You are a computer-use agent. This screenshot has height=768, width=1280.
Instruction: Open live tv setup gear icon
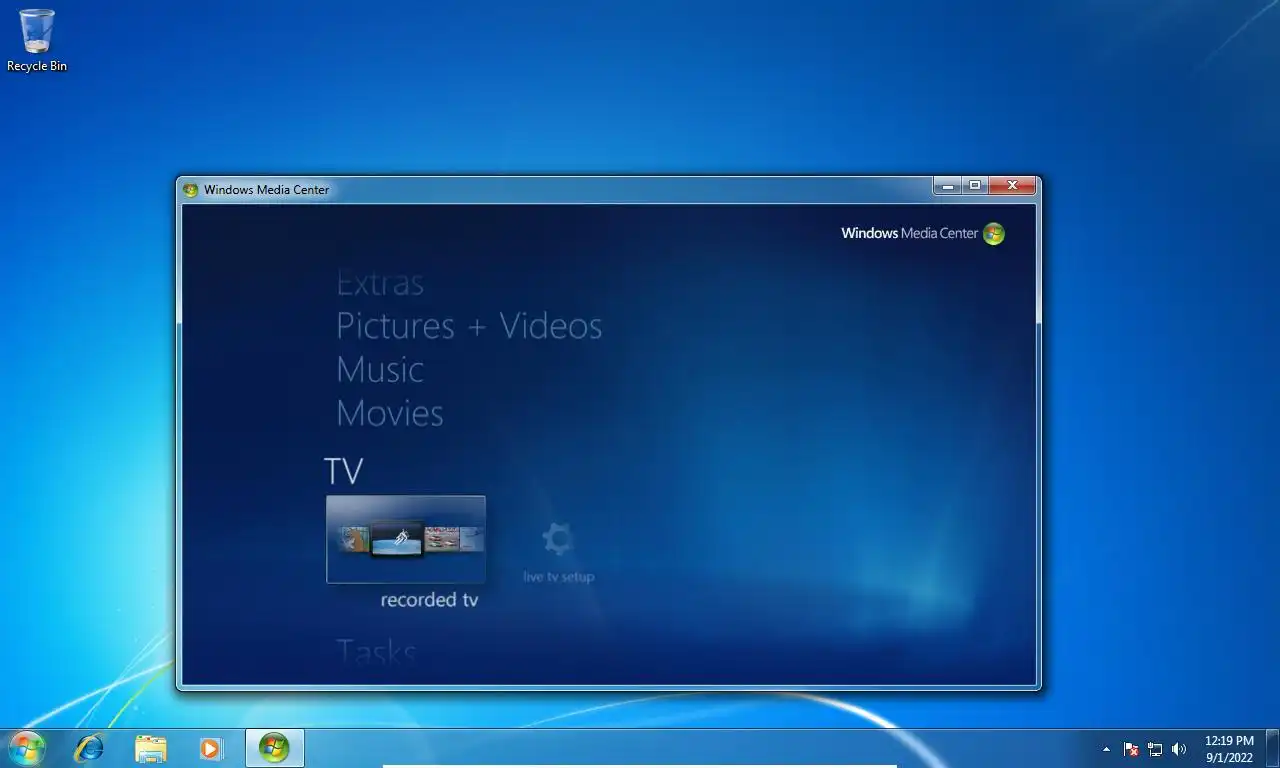click(557, 540)
